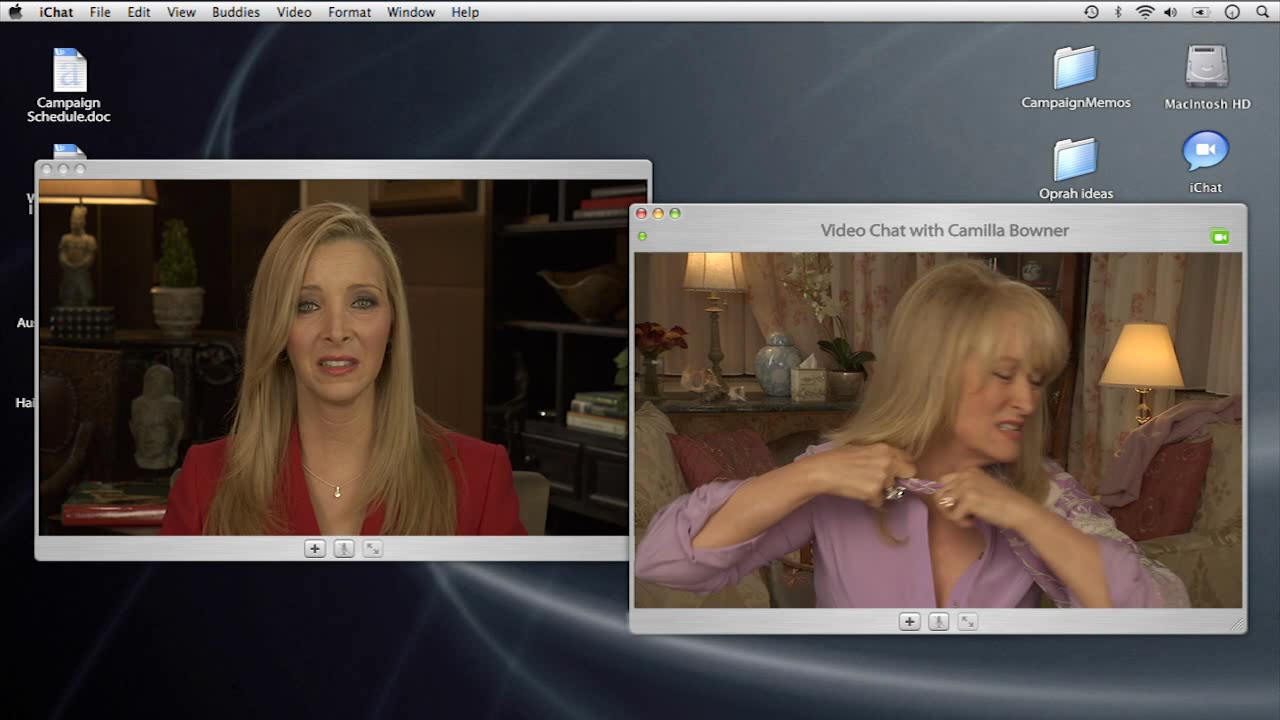This screenshot has height=720, width=1280.
Task: Open the Help menu
Action: point(465,12)
